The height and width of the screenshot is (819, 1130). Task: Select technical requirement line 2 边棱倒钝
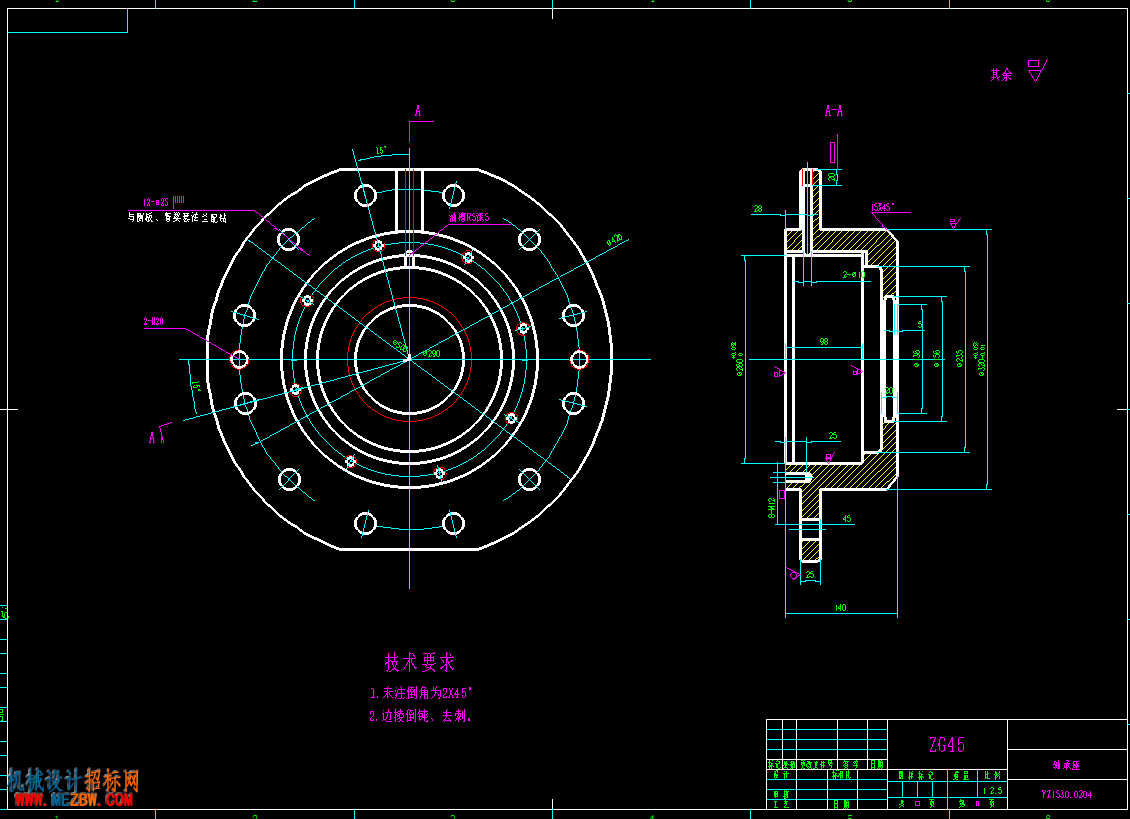420,716
